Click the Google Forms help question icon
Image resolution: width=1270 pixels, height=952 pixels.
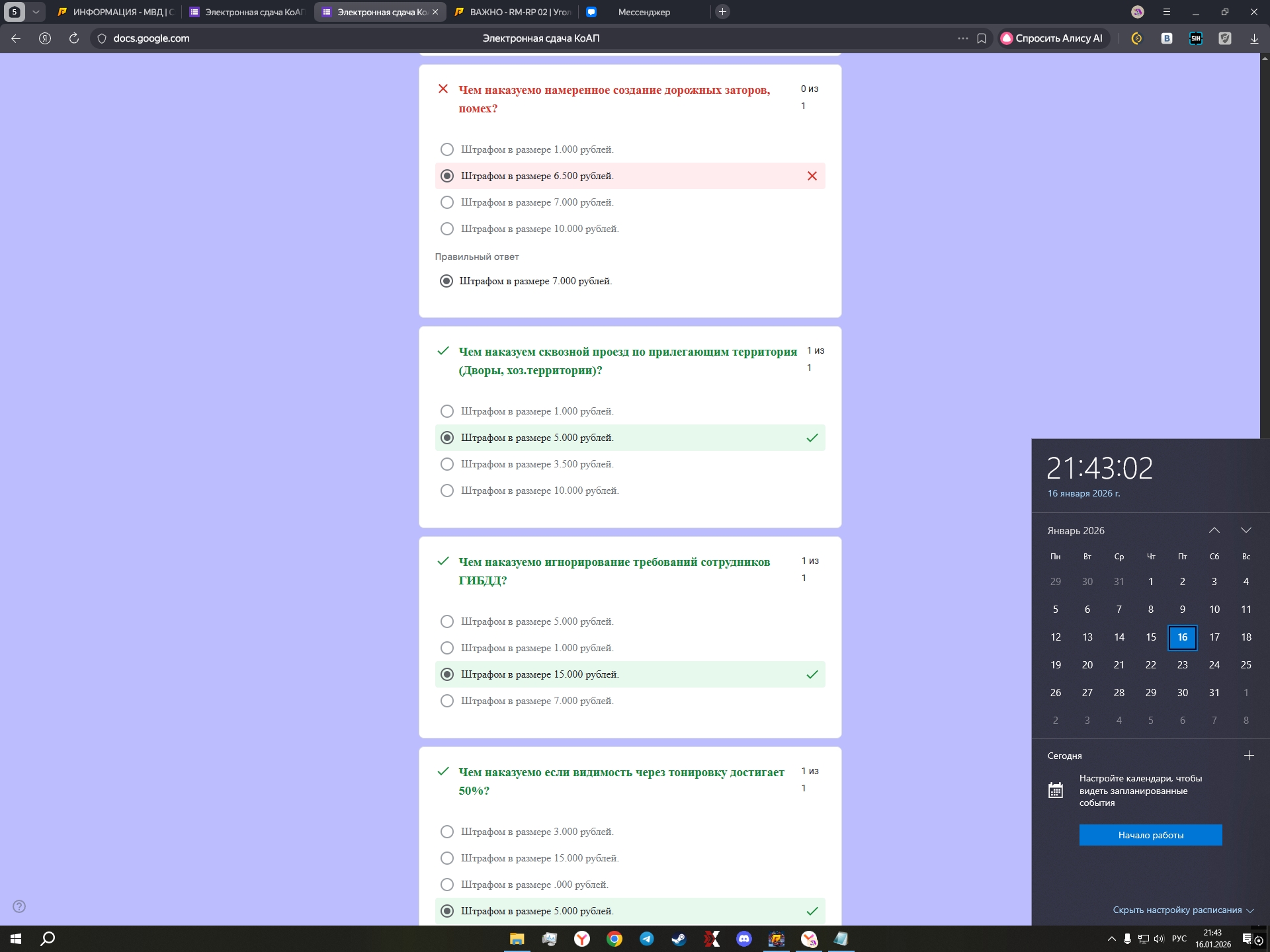coord(19,906)
